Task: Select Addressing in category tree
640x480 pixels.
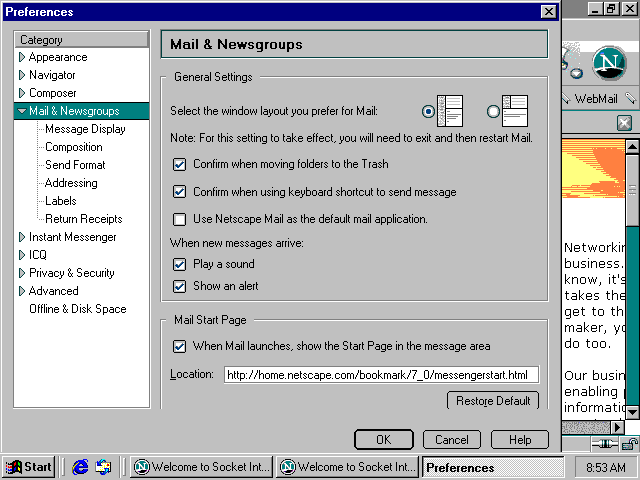Action: point(71,183)
